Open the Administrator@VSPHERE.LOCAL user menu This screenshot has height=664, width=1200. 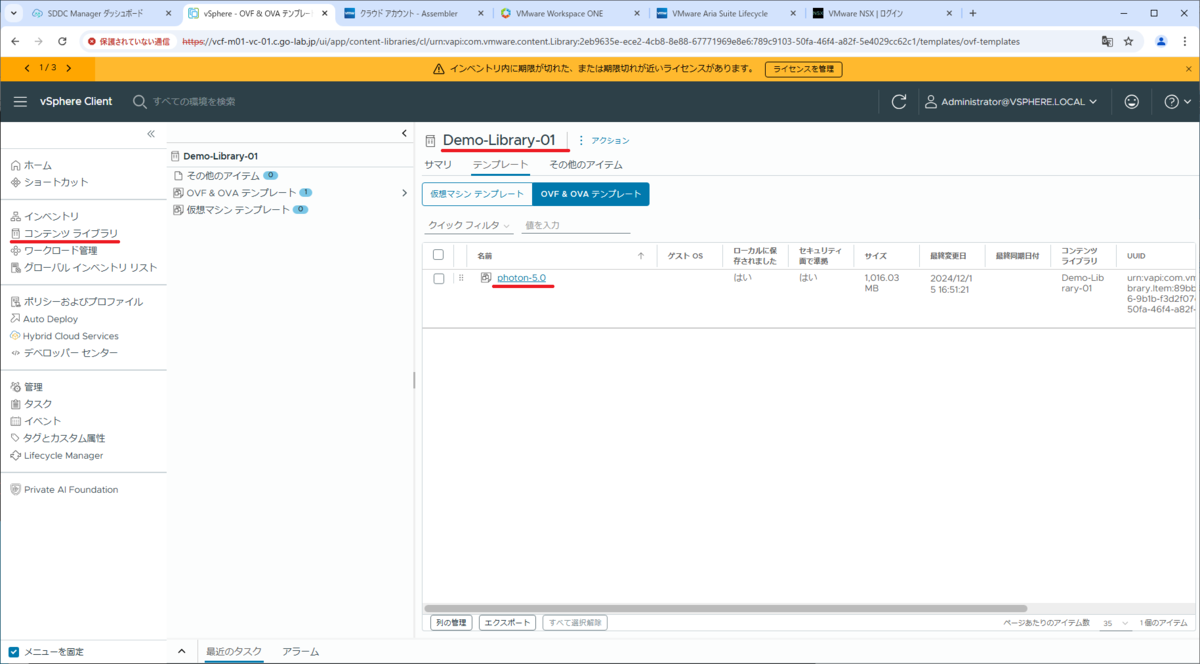pos(1010,101)
